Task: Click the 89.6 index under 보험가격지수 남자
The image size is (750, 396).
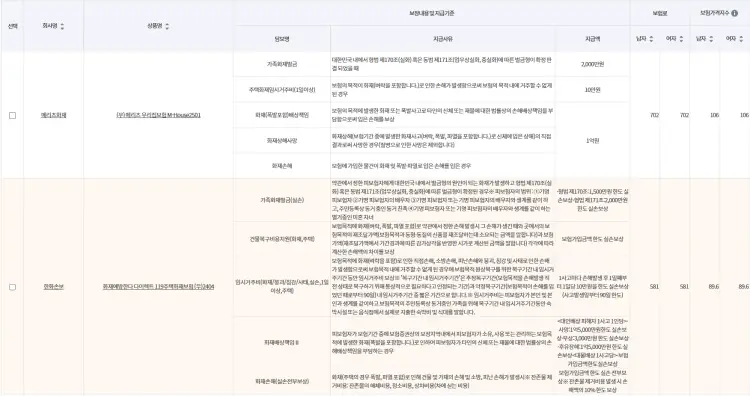Action: coord(714,286)
